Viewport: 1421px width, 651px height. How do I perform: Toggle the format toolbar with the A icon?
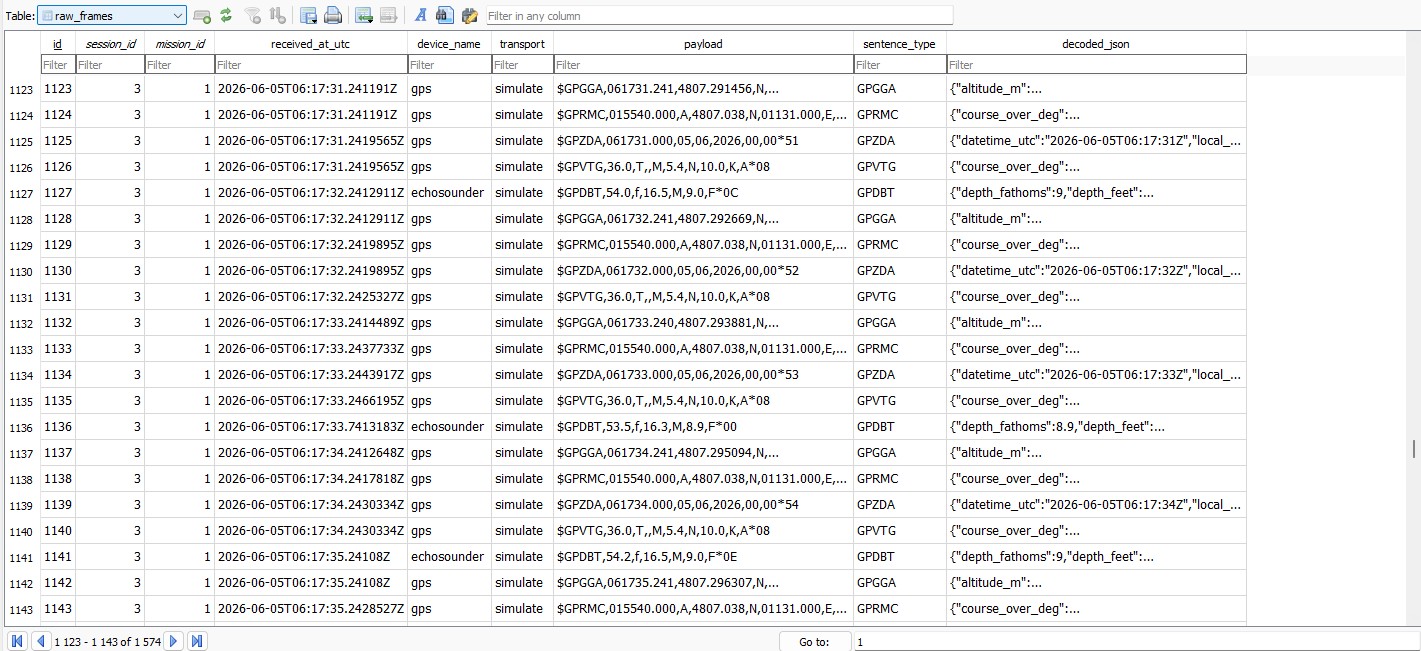click(420, 16)
